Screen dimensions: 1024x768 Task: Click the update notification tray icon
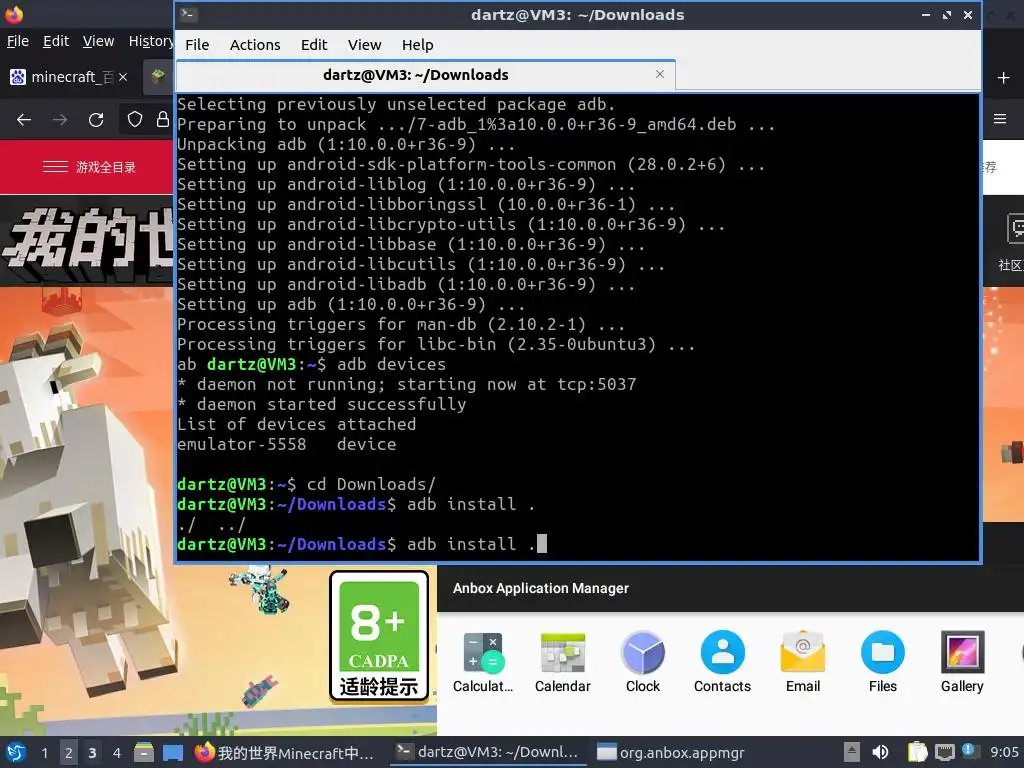pyautogui.click(x=969, y=752)
